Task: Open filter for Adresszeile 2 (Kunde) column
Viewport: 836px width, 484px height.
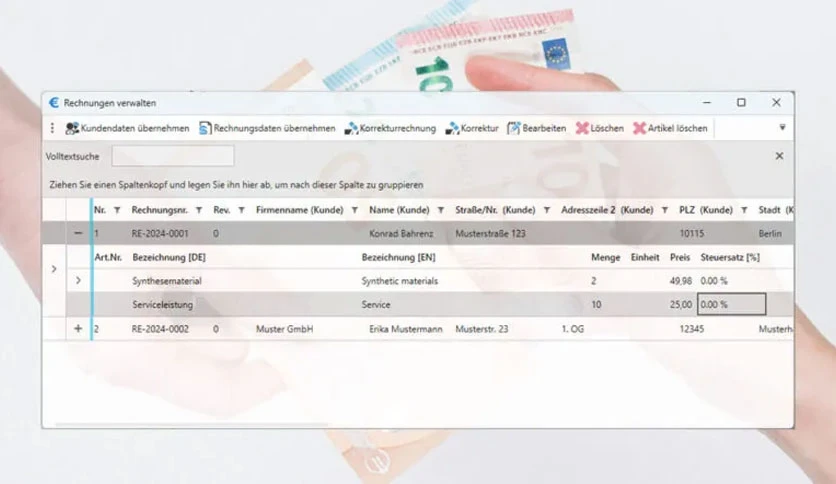Action: [664, 211]
